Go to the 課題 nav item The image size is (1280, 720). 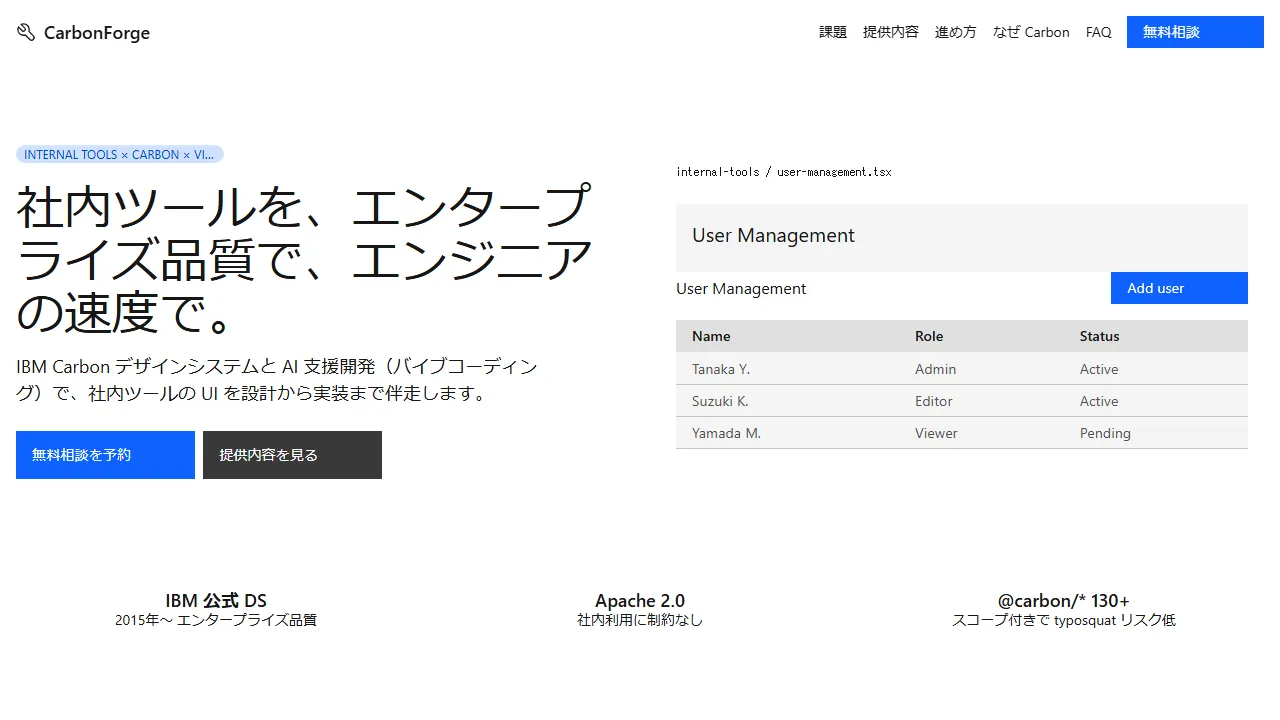pos(833,32)
